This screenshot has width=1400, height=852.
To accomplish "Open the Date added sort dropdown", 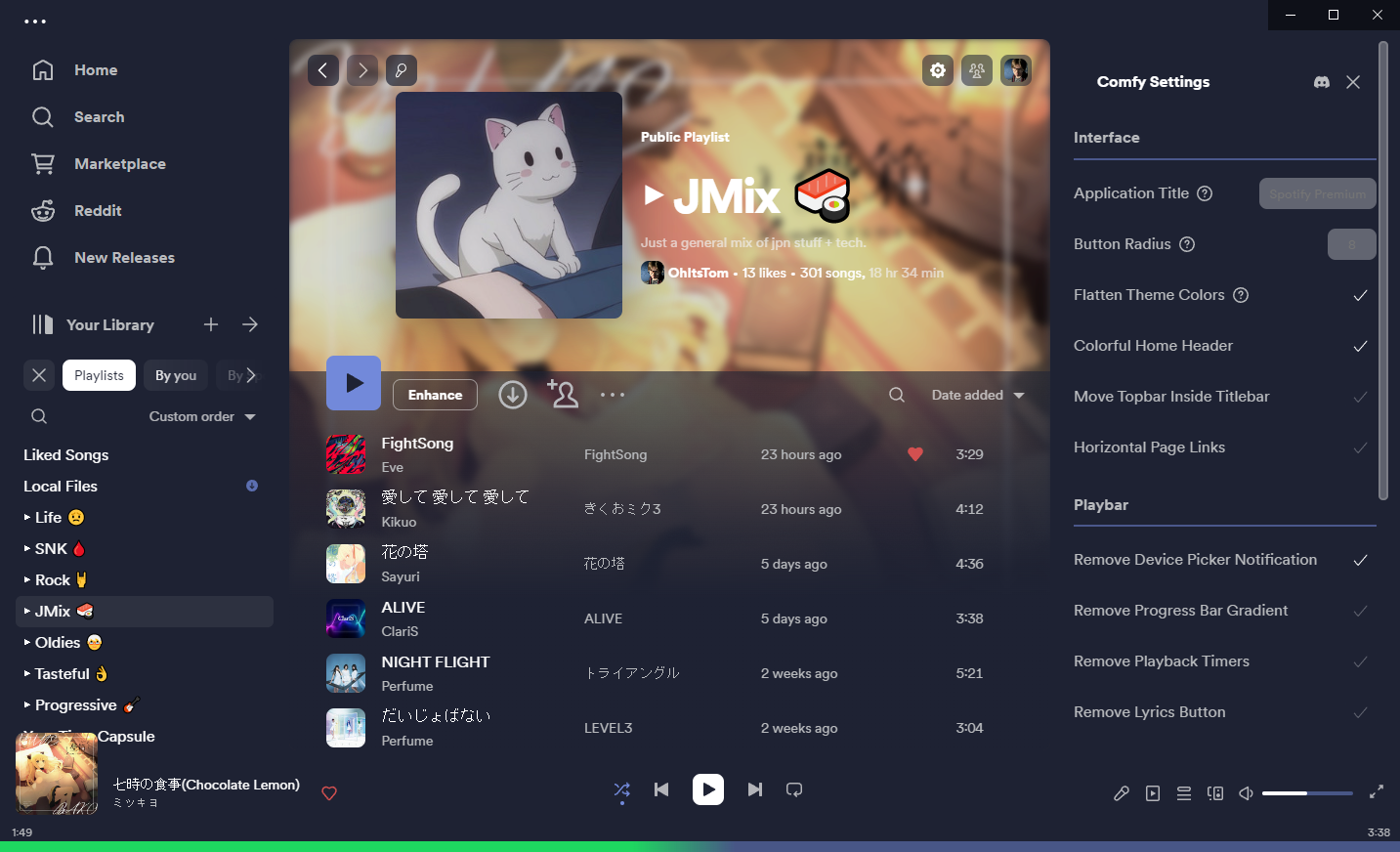I will [978, 395].
